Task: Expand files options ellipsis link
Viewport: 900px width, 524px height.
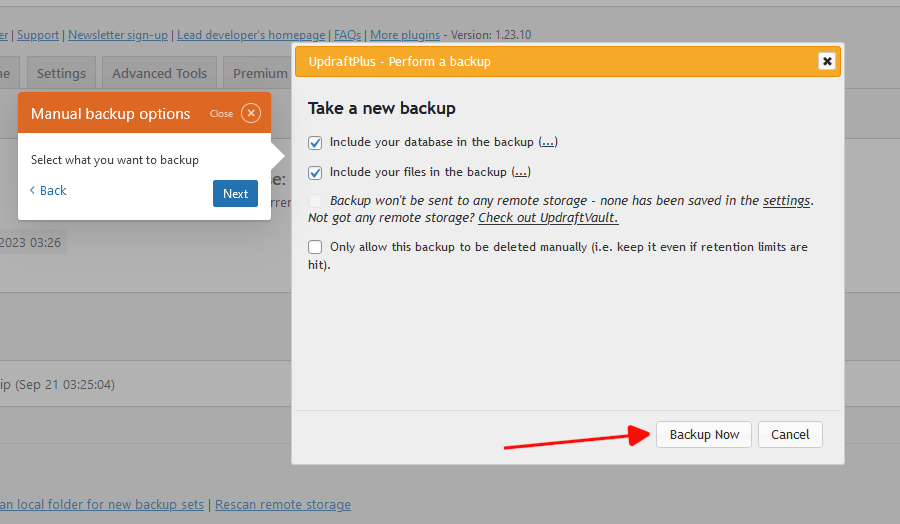Action: (x=521, y=172)
